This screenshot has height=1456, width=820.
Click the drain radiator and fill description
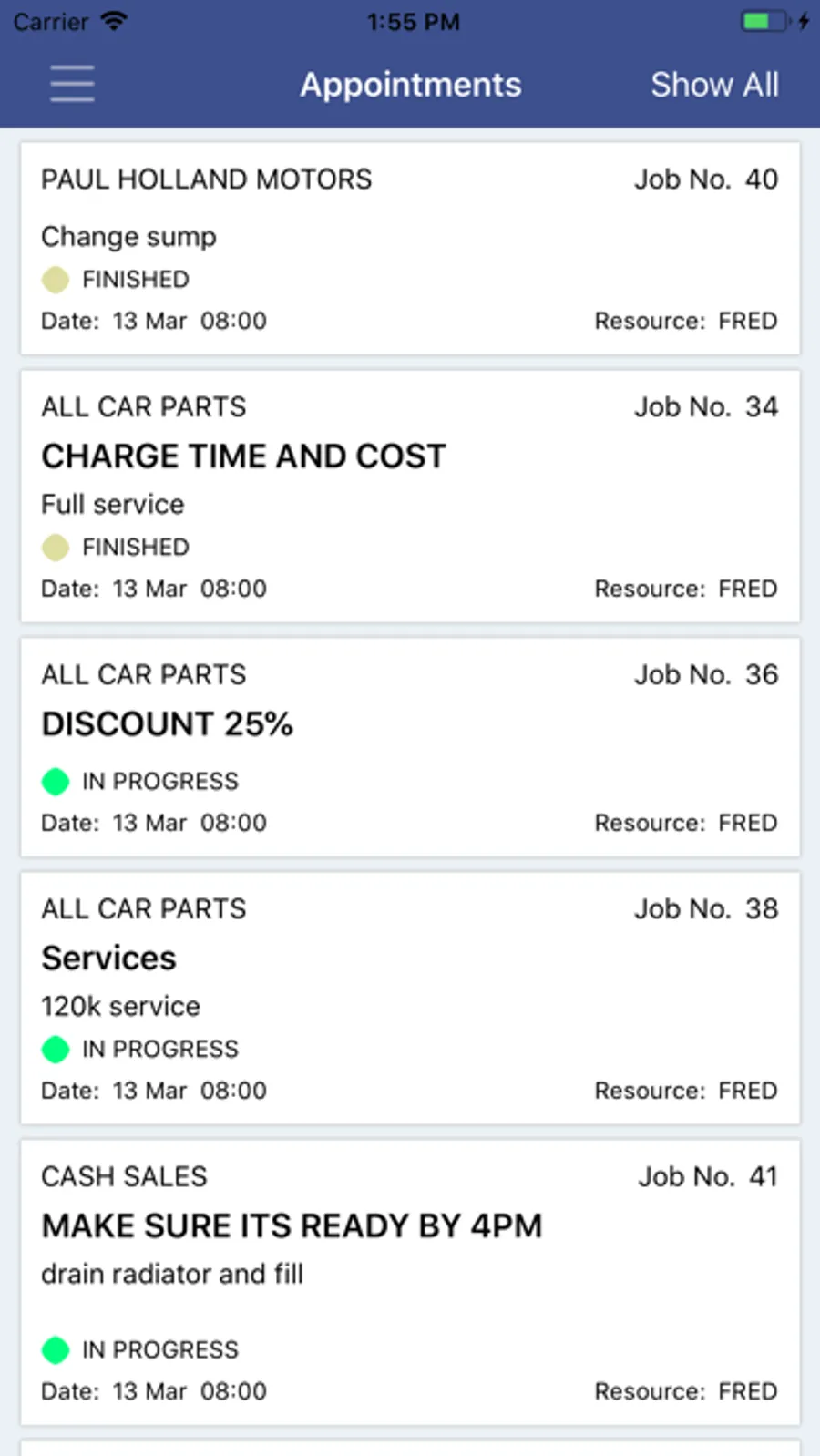(172, 1274)
